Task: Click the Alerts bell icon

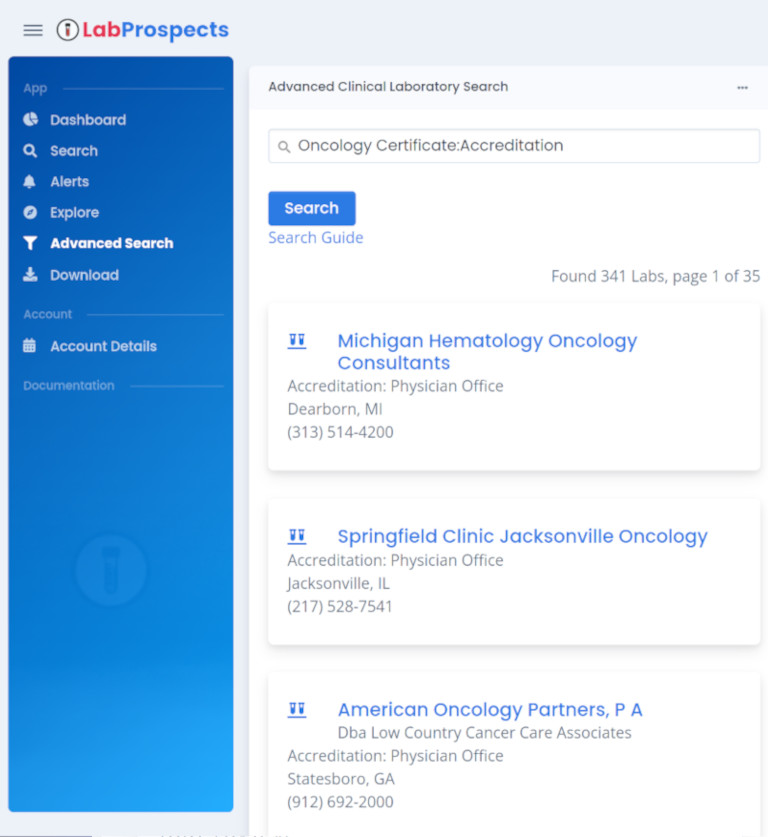Action: pyautogui.click(x=29, y=181)
